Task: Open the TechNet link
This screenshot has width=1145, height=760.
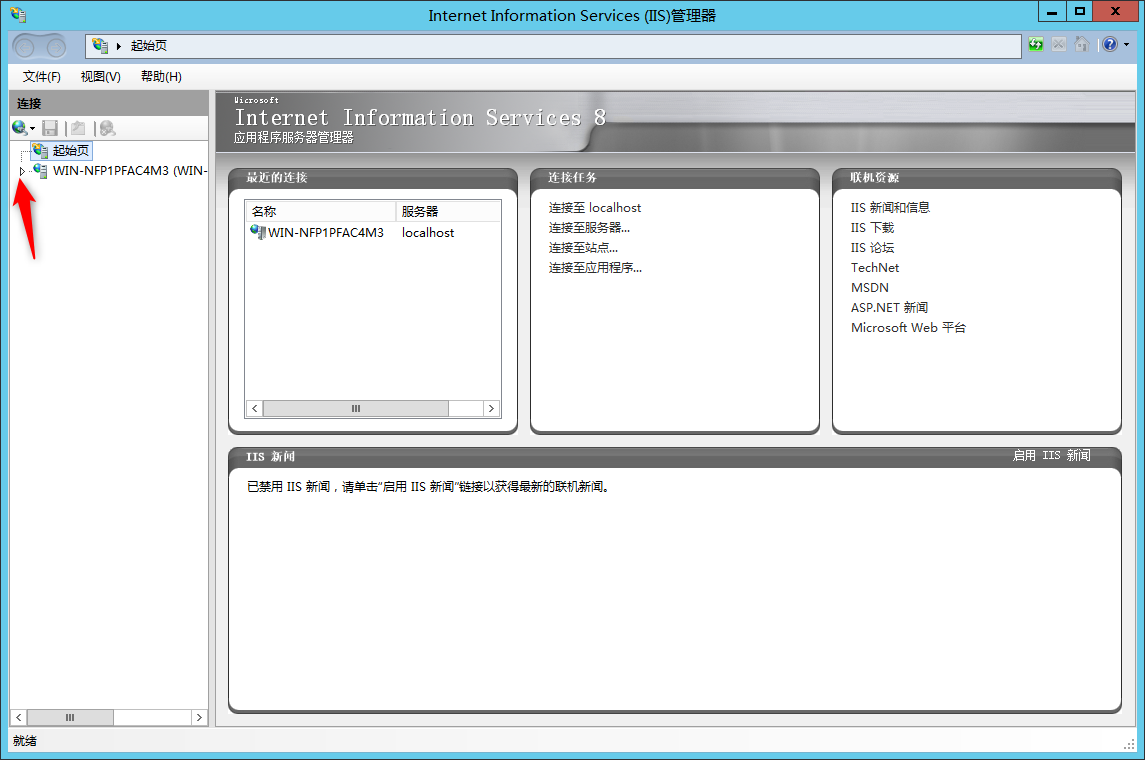Action: (874, 268)
